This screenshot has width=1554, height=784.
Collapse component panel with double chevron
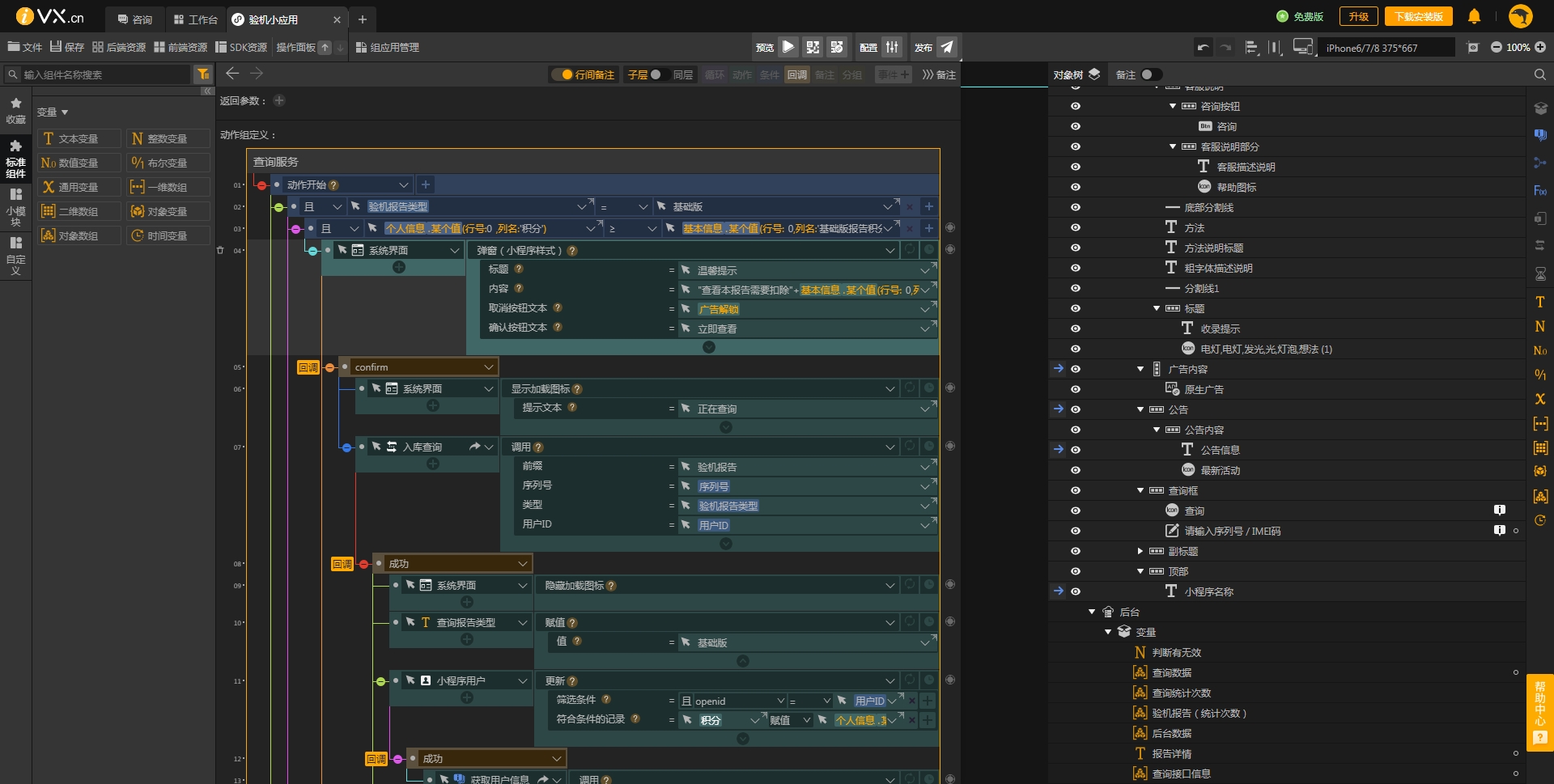[207, 91]
